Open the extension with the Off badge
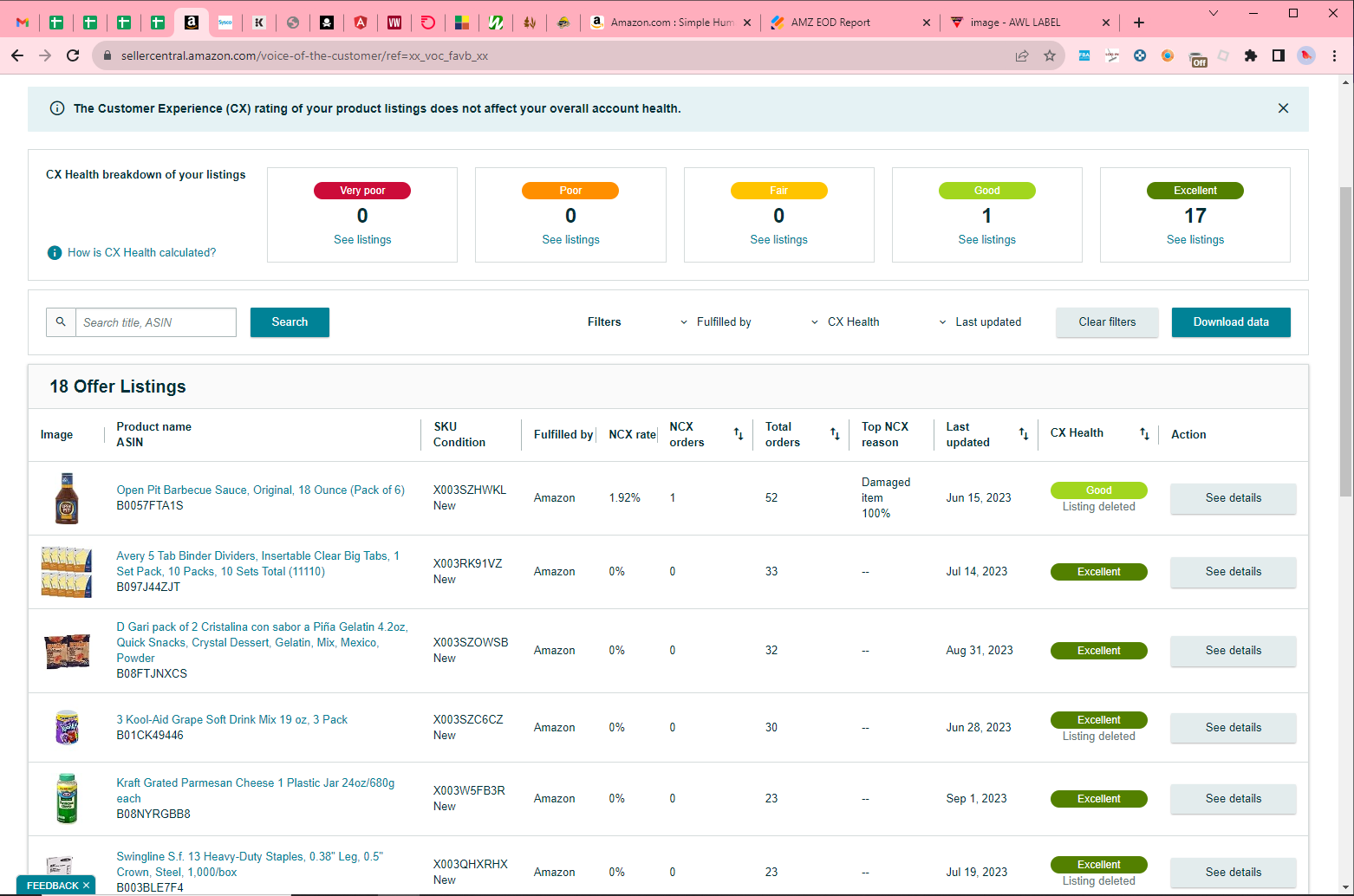 1197,57
